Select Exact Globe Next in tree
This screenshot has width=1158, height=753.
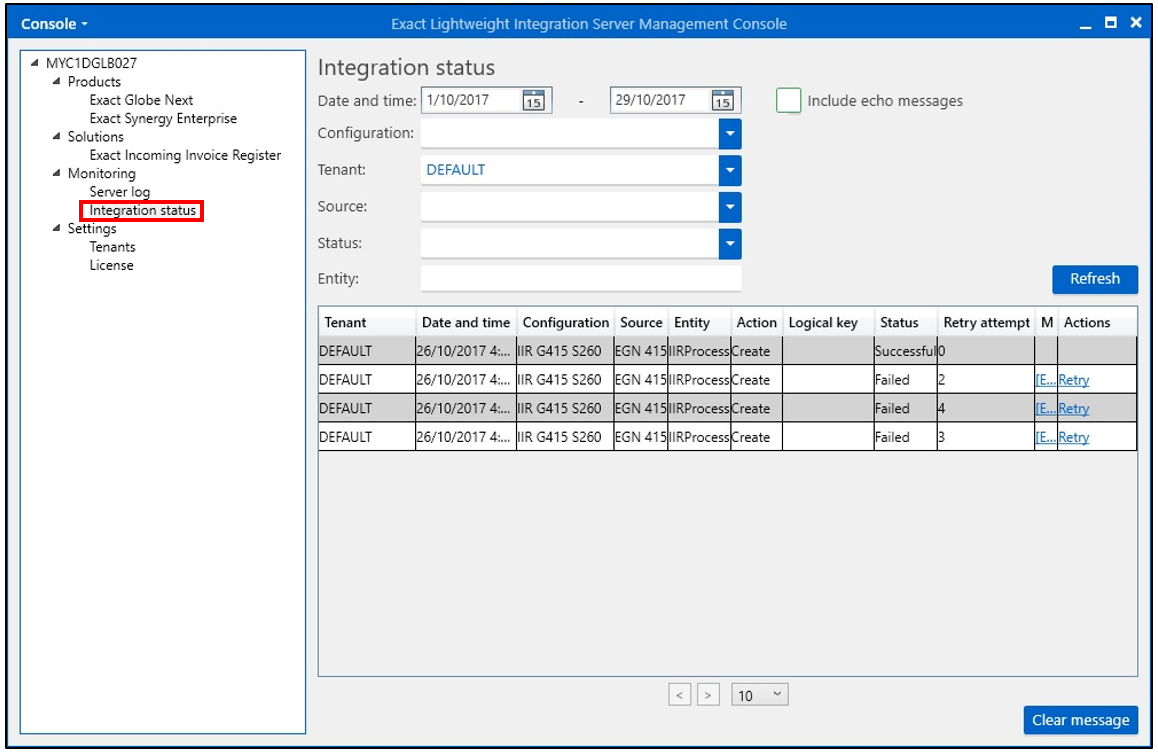(x=141, y=100)
